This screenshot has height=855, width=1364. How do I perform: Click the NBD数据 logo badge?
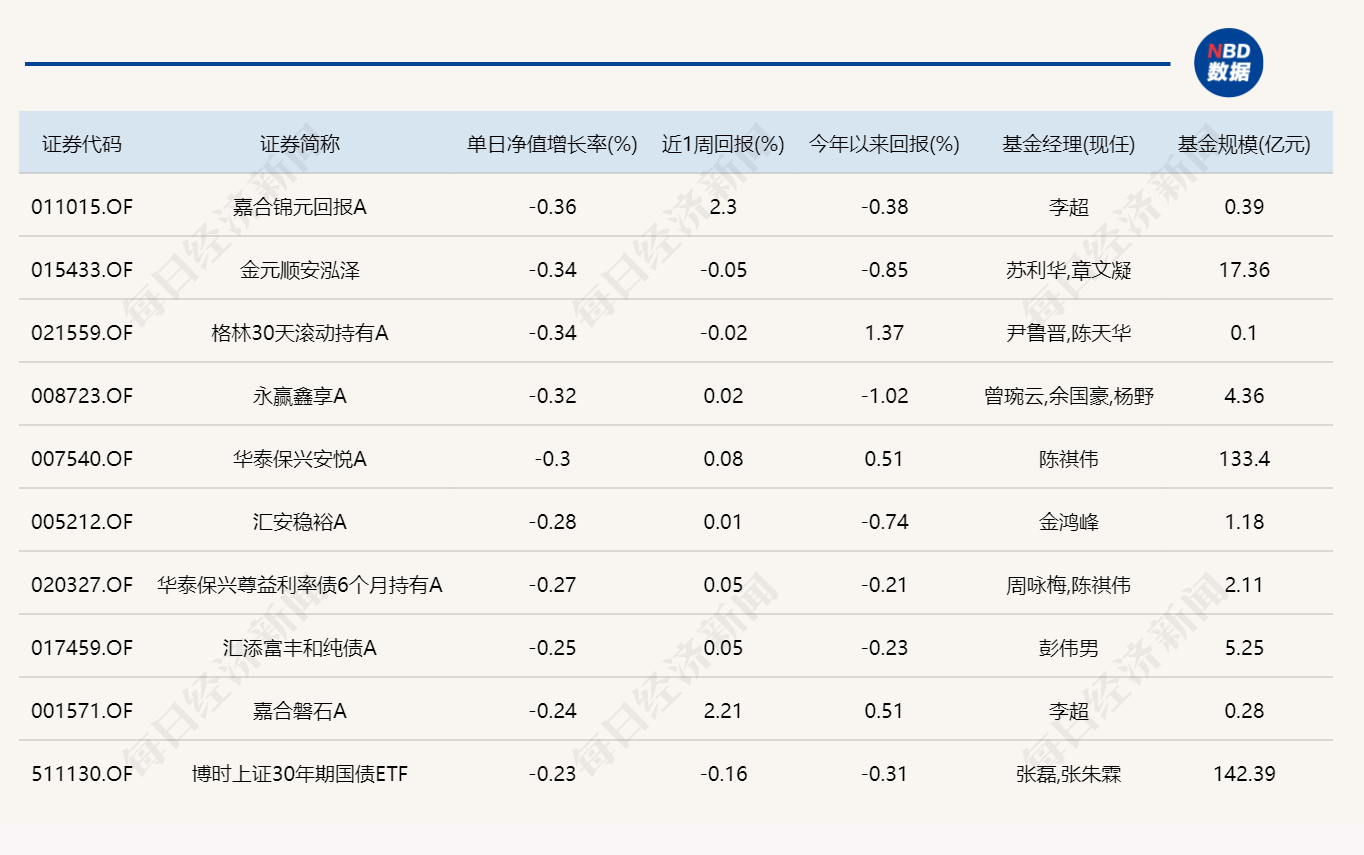tap(1229, 62)
